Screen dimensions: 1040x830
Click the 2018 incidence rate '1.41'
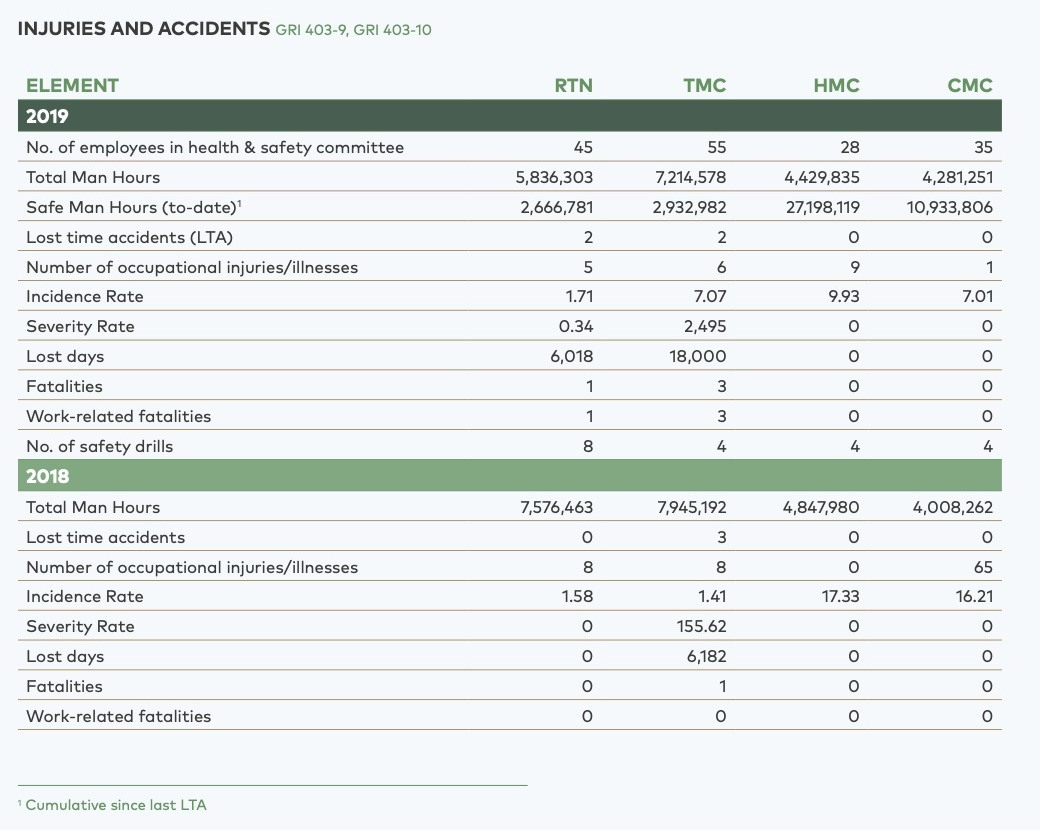tap(712, 596)
